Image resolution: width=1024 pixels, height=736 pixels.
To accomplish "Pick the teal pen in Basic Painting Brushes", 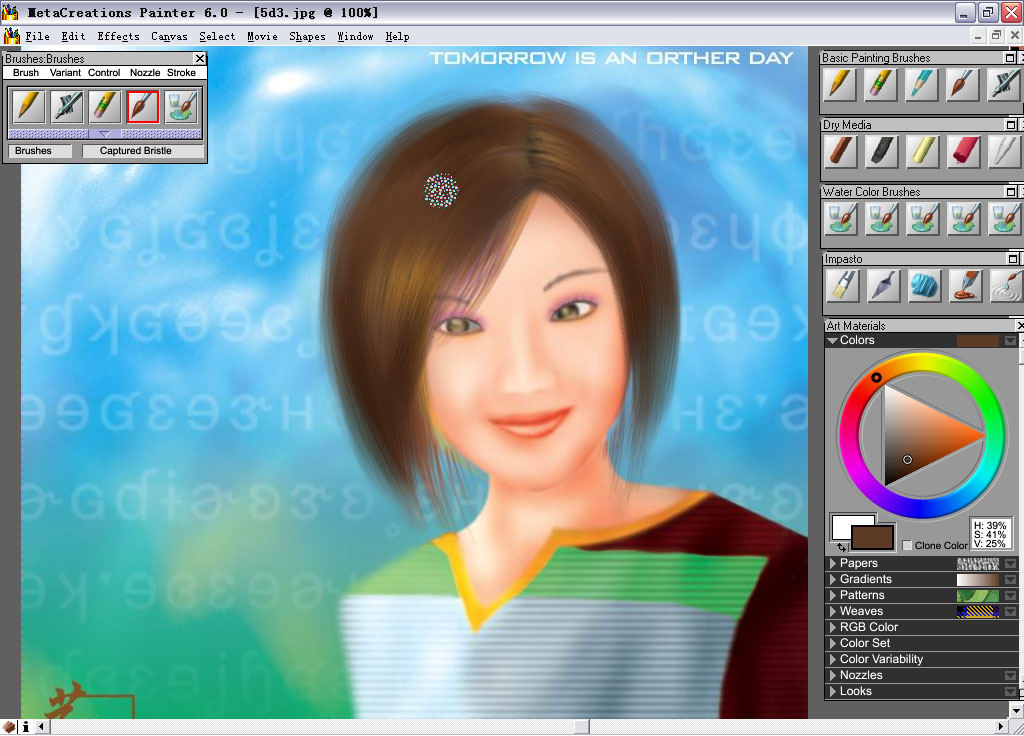I will tap(921, 85).
